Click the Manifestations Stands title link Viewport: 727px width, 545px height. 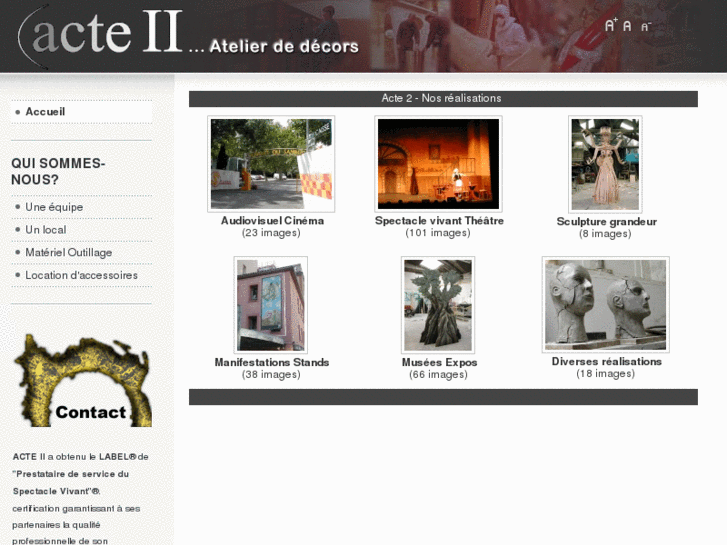pos(272,362)
